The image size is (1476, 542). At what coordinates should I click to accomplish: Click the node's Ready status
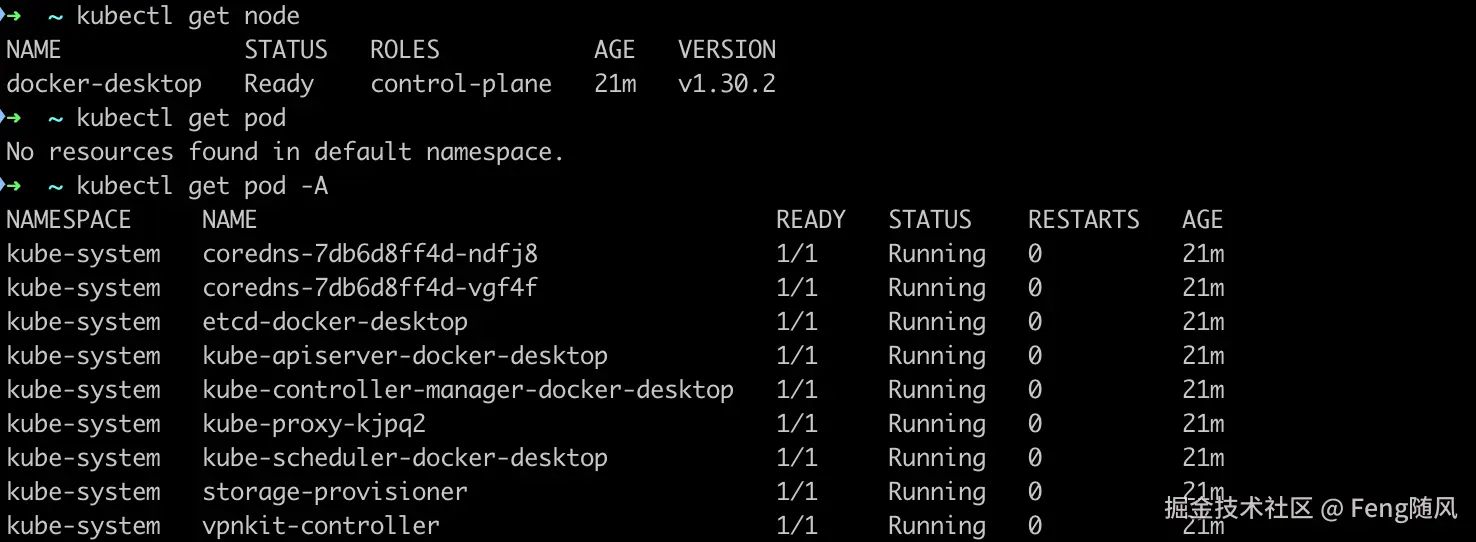click(279, 84)
